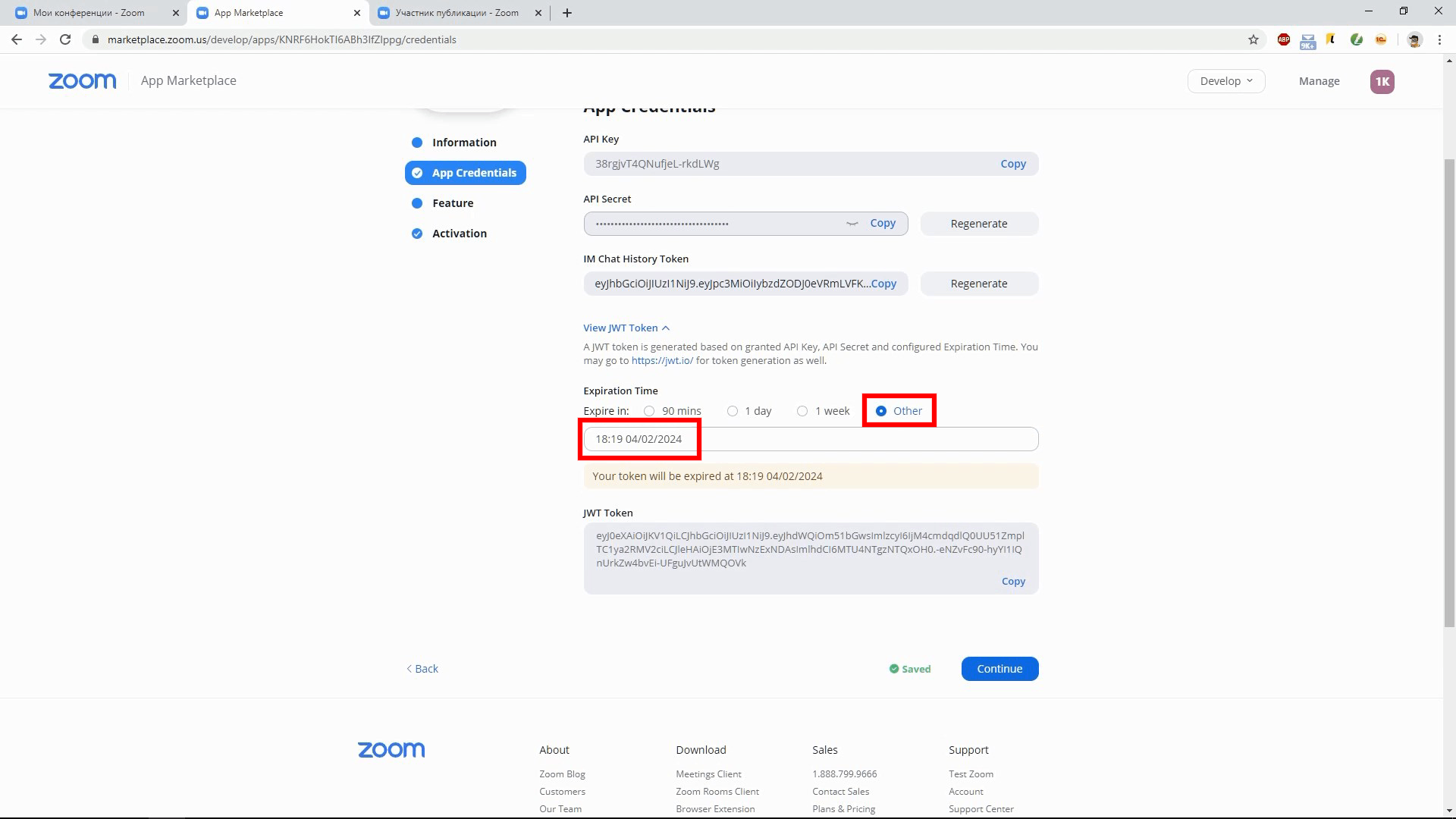Open the https://jwt.io/ link
The width and height of the screenshot is (1456, 819).
(x=662, y=361)
